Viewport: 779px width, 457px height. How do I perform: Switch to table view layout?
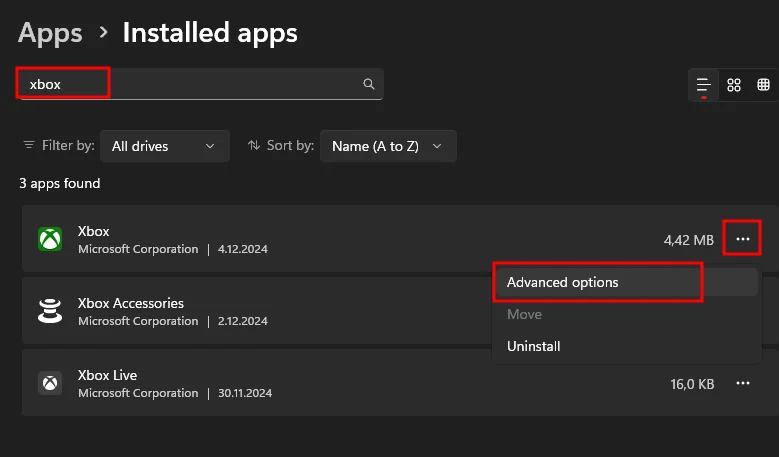click(763, 85)
